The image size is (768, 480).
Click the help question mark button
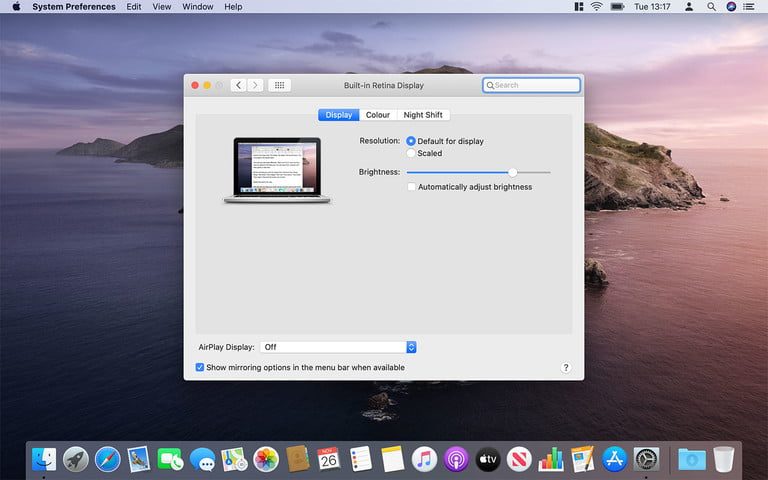click(566, 367)
